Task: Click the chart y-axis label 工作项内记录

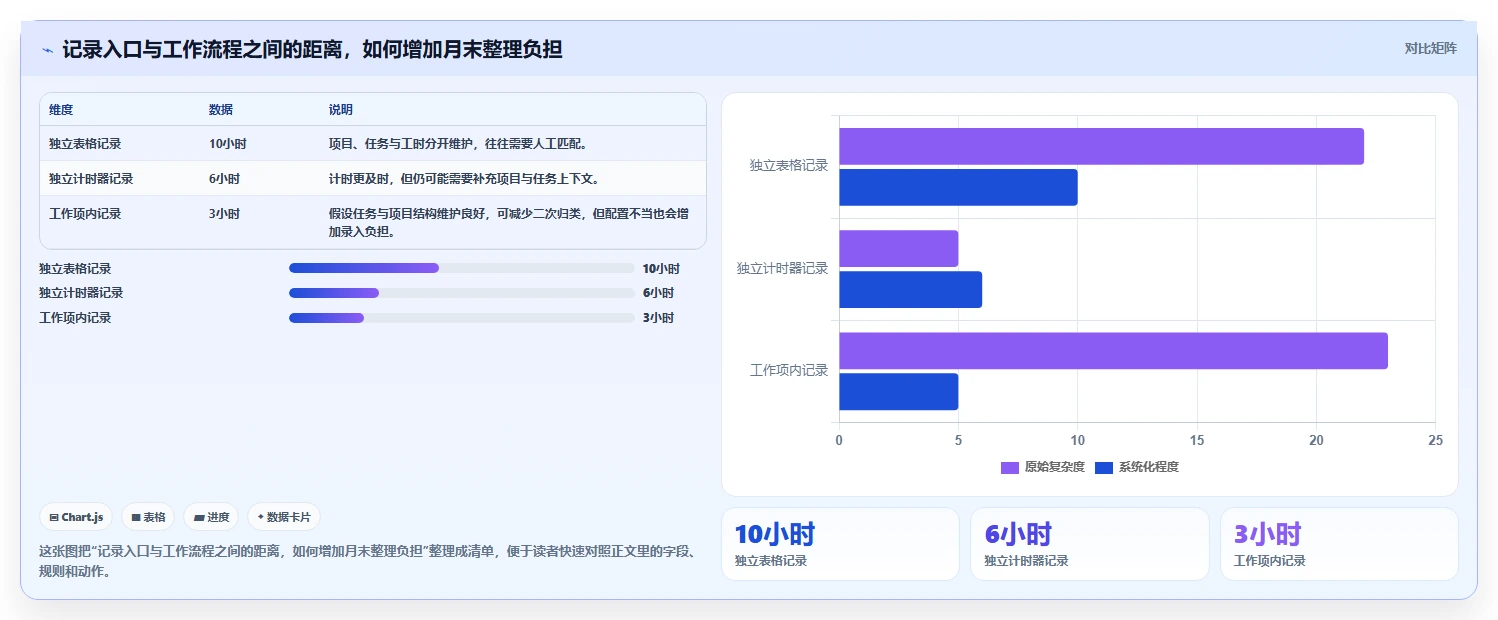Action: click(x=789, y=371)
